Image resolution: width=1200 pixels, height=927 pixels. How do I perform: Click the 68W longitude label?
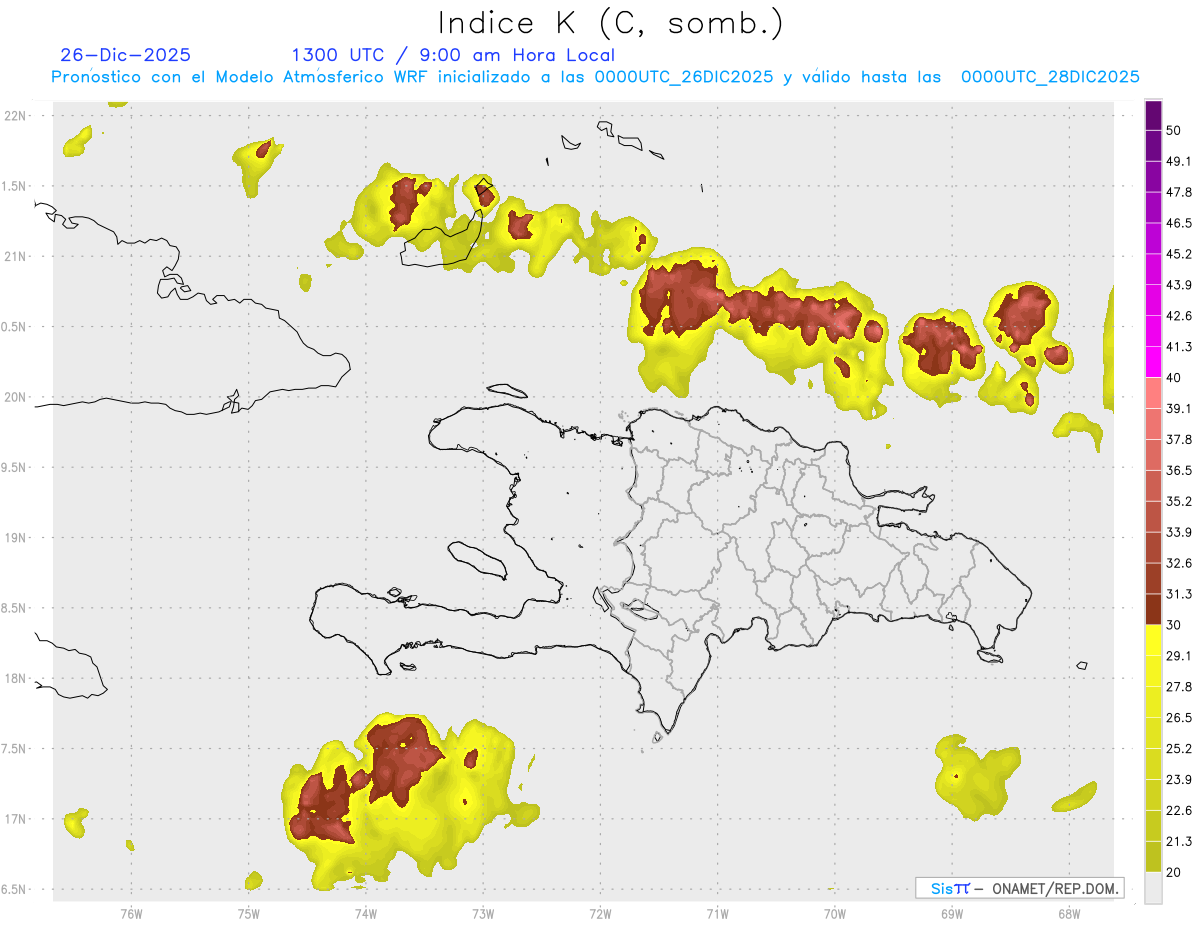pos(1068,913)
